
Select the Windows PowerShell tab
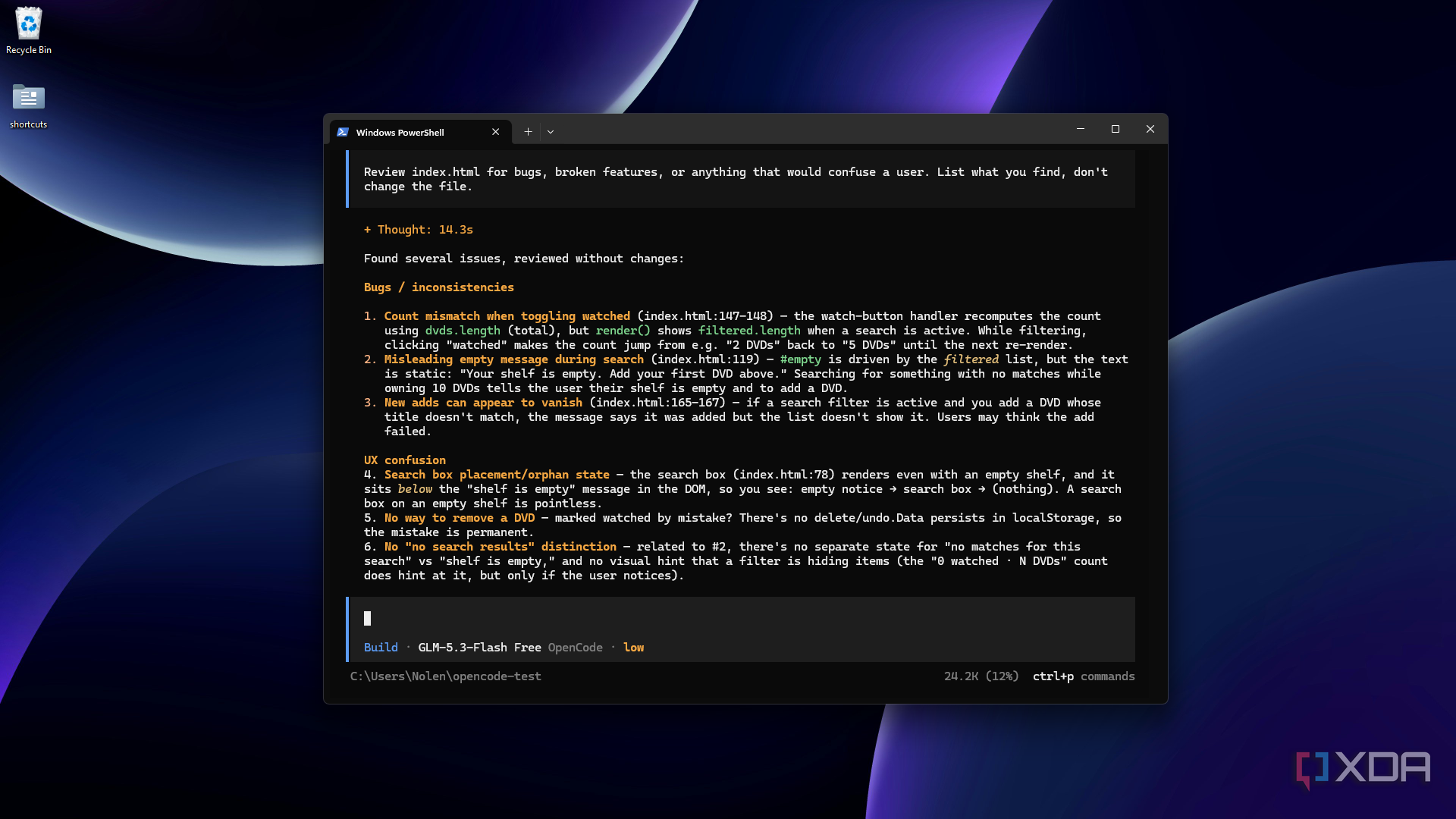(420, 132)
